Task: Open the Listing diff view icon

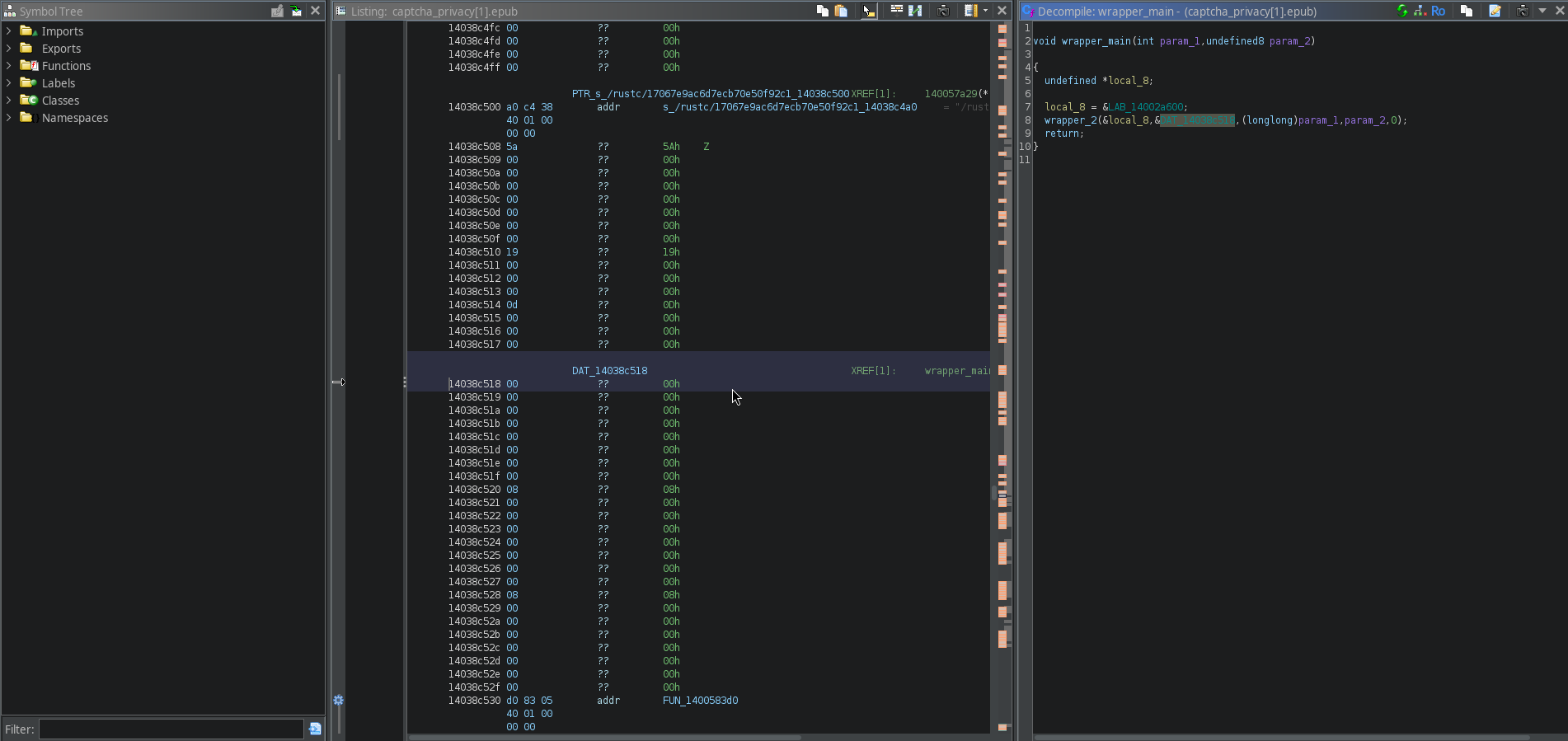Action: (915, 11)
